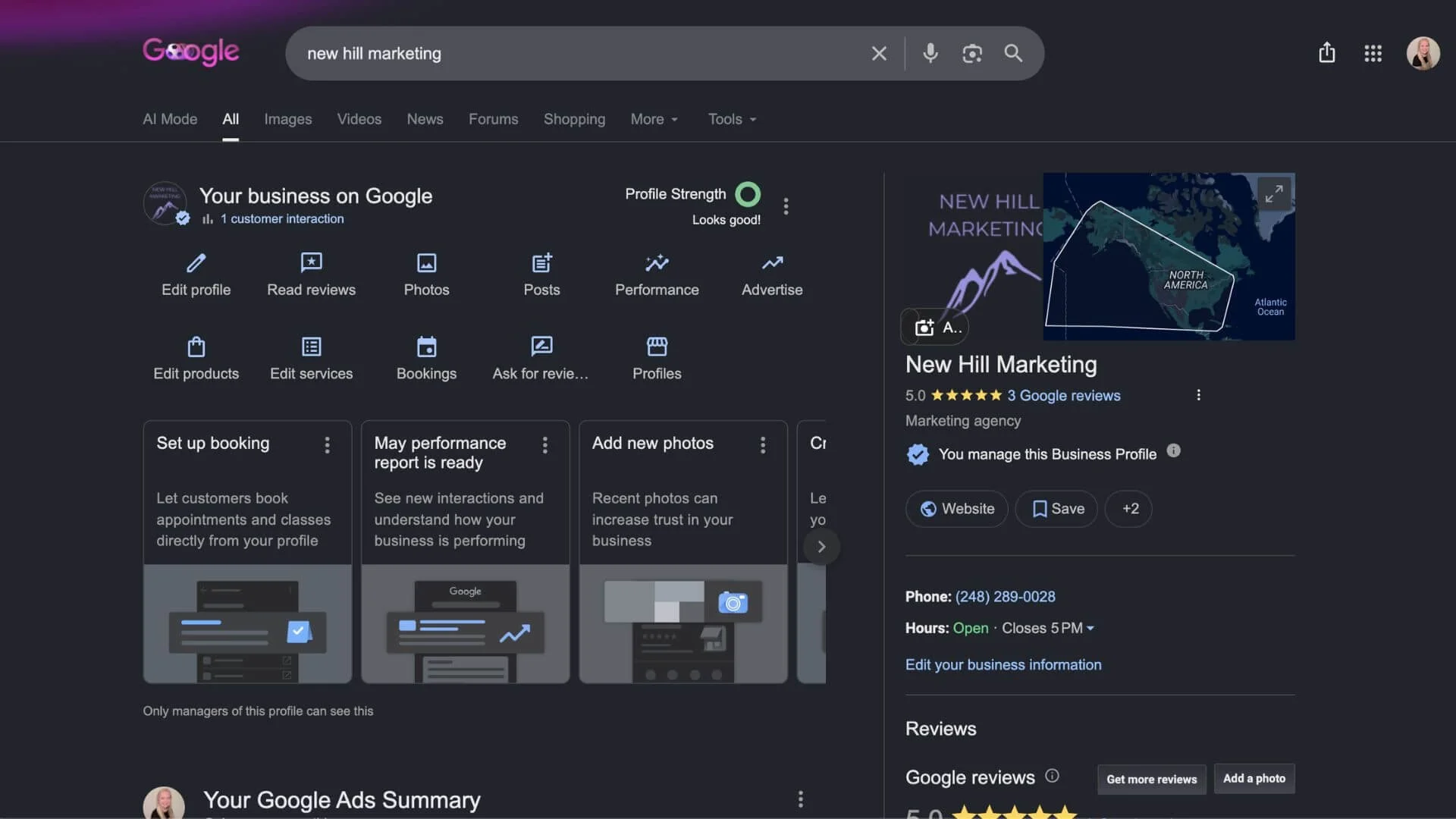Click the add photo camera button
The image size is (1456, 819).
[x=935, y=327]
